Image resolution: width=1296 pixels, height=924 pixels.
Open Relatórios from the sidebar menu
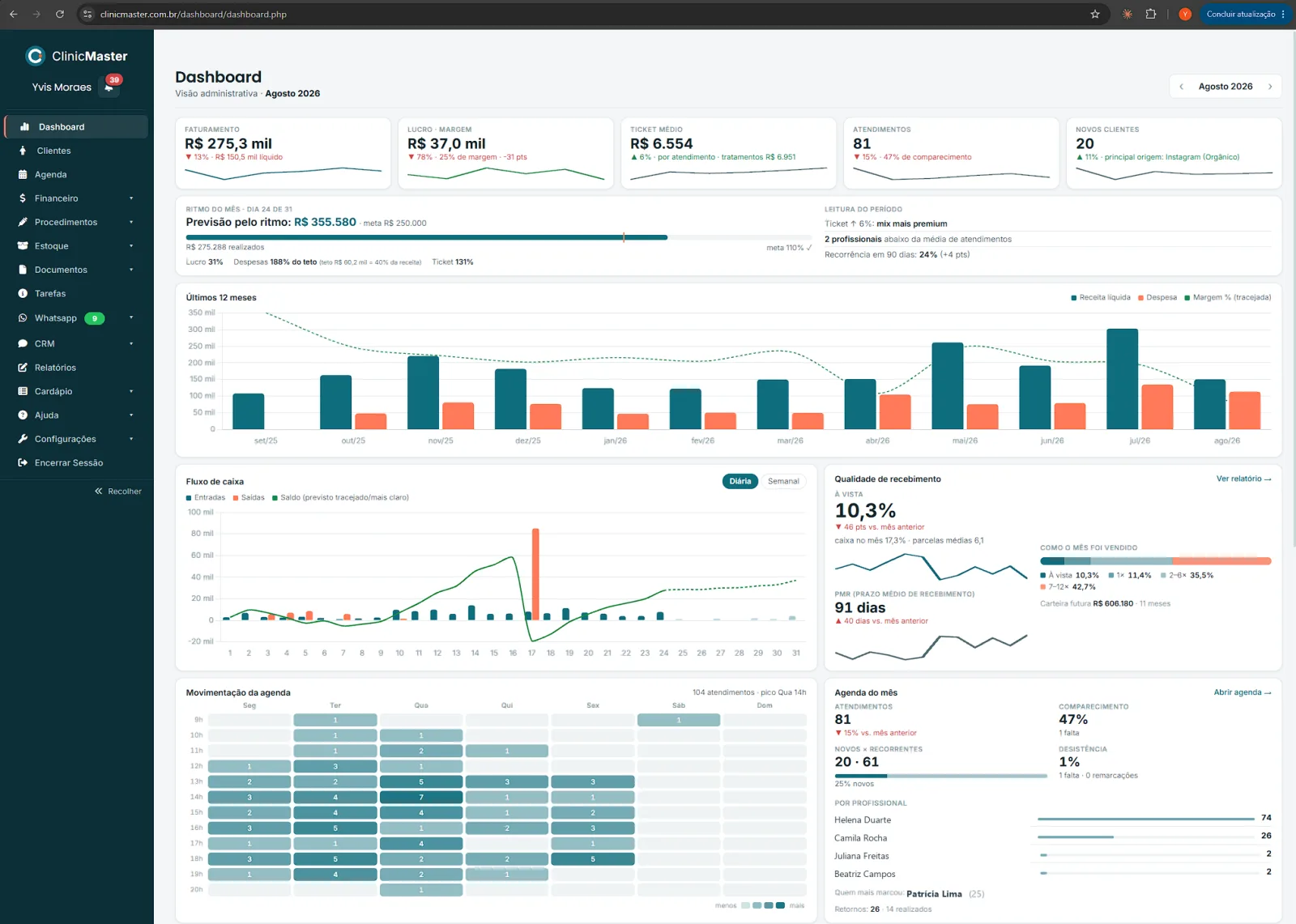click(76, 368)
